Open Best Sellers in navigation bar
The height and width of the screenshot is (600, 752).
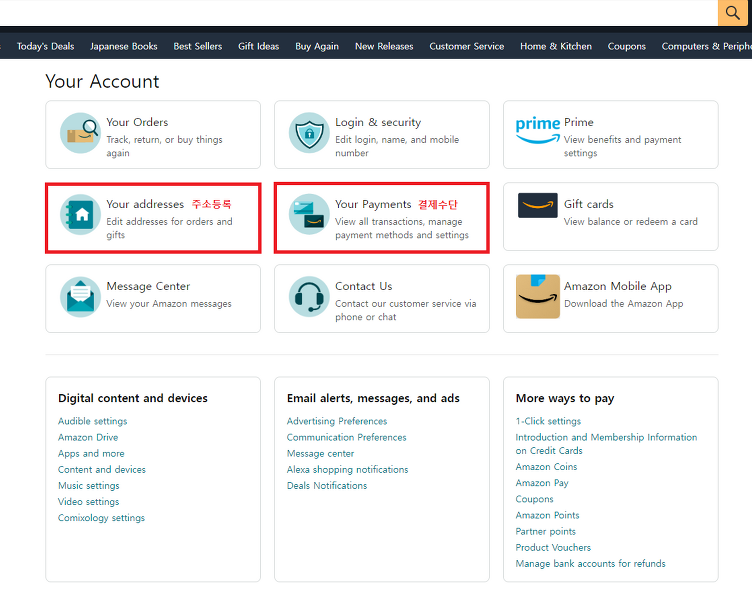pos(198,47)
